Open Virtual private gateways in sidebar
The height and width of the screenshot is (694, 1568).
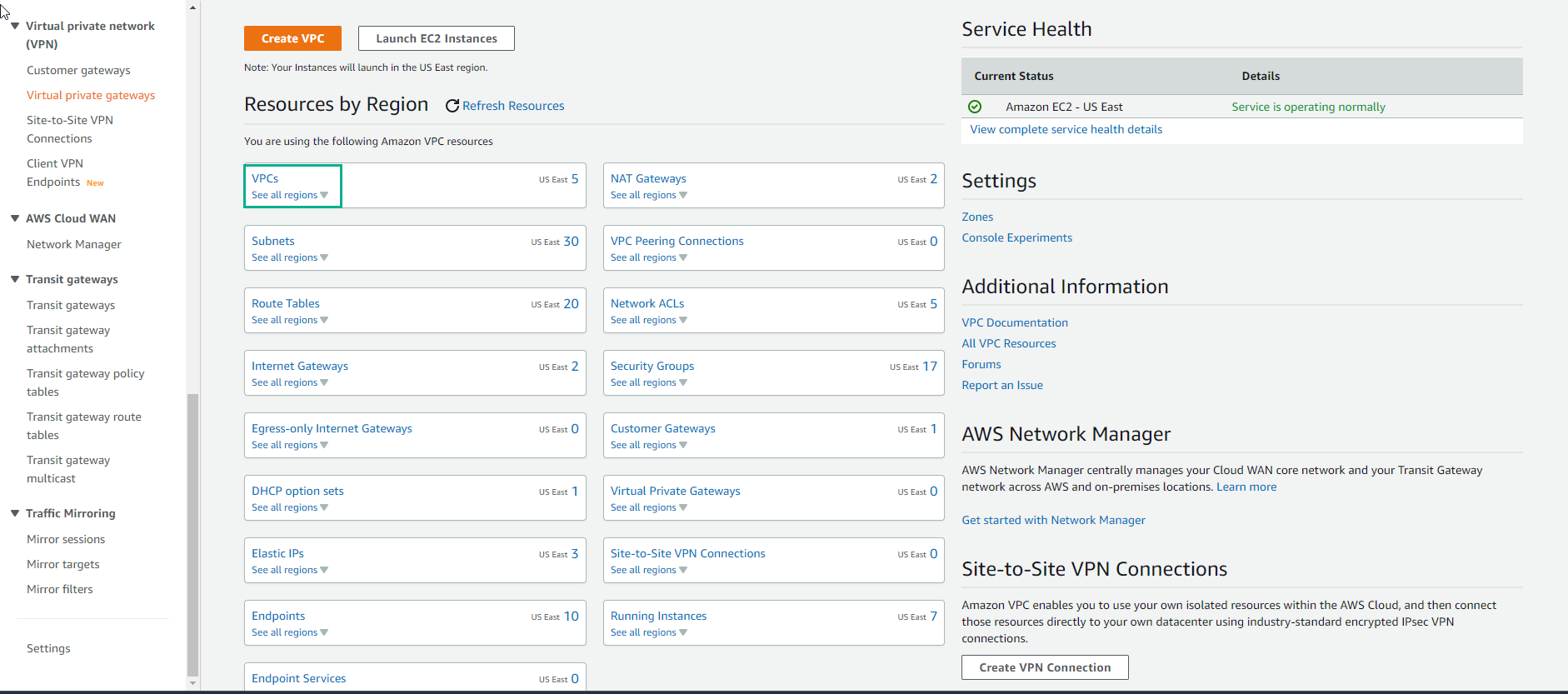[x=91, y=95]
